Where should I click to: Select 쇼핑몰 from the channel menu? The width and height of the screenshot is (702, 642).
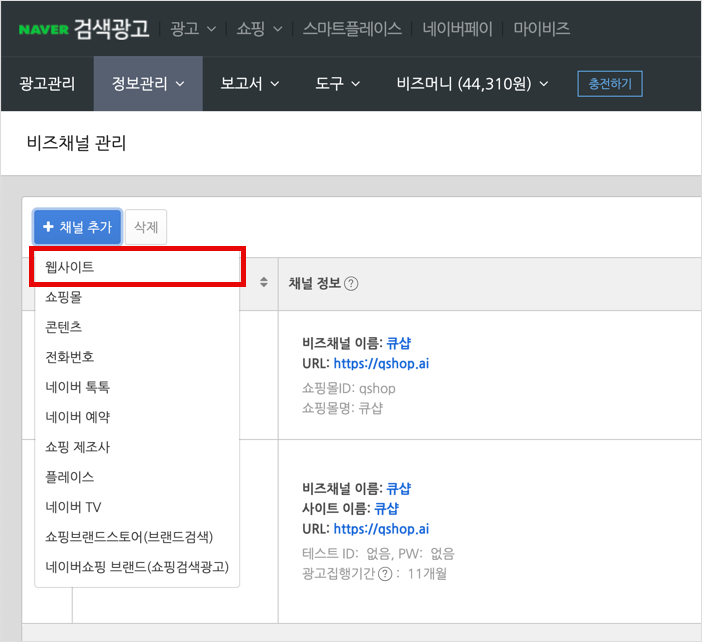pyautogui.click(x=137, y=297)
